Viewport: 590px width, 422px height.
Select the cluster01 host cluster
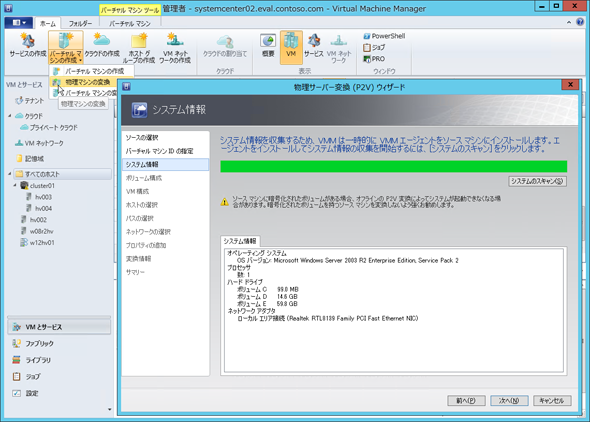point(38,185)
